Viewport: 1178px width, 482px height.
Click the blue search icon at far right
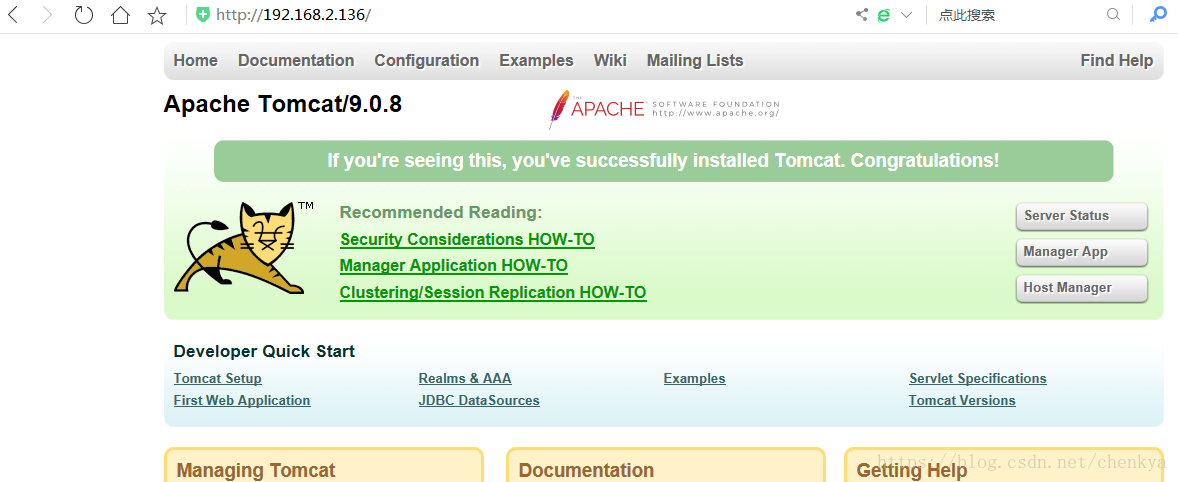tap(1159, 14)
